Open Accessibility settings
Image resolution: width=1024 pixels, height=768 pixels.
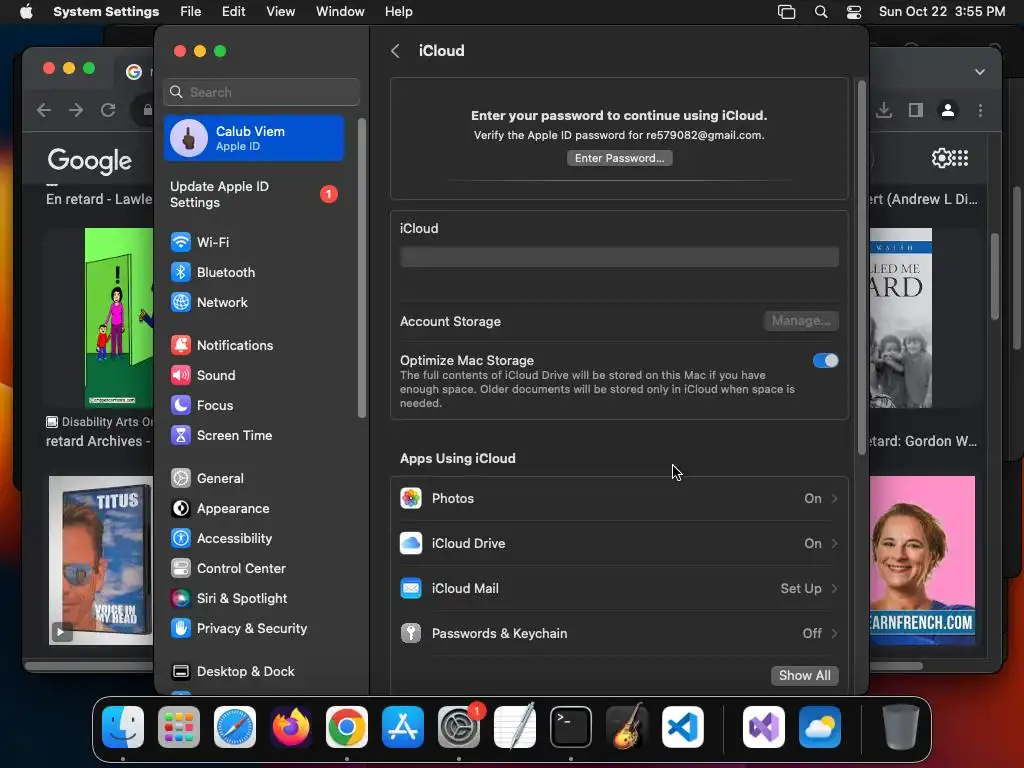[253, 539]
